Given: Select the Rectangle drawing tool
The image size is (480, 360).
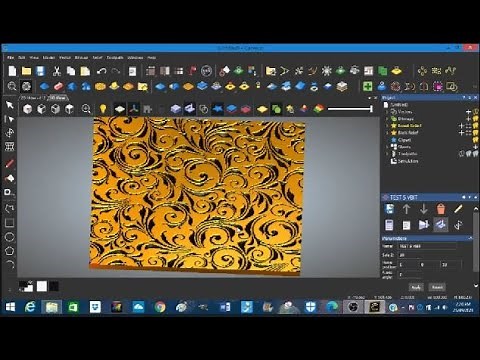Looking at the screenshot, I should [x=10, y=223].
